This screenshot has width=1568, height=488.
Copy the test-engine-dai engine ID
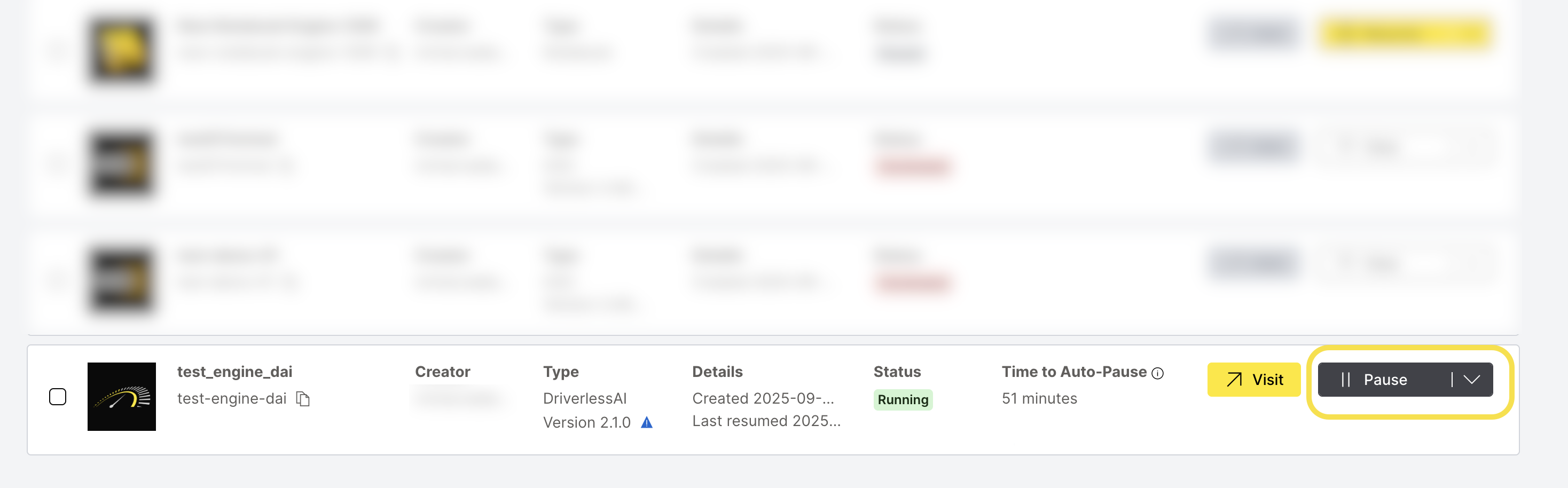pyautogui.click(x=302, y=398)
